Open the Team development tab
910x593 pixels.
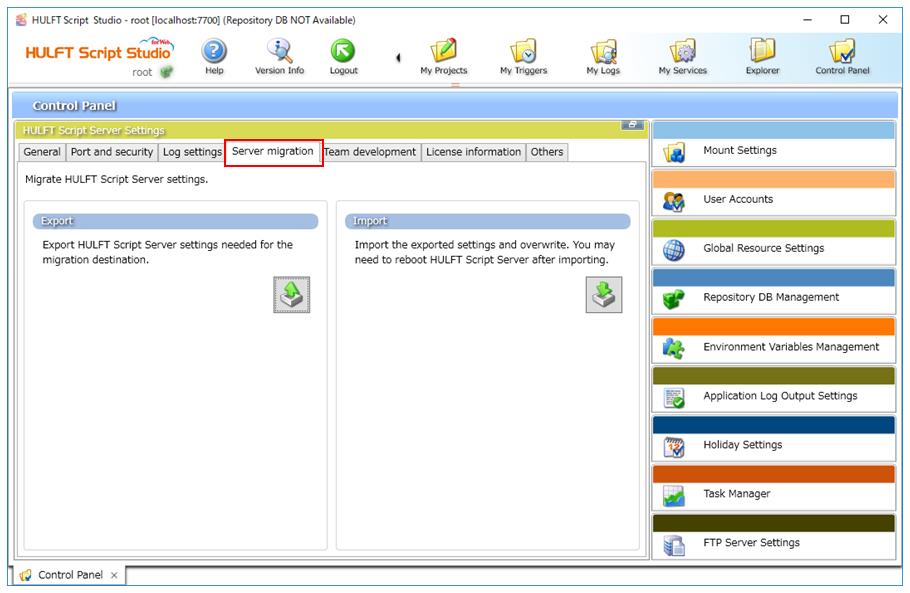click(370, 152)
